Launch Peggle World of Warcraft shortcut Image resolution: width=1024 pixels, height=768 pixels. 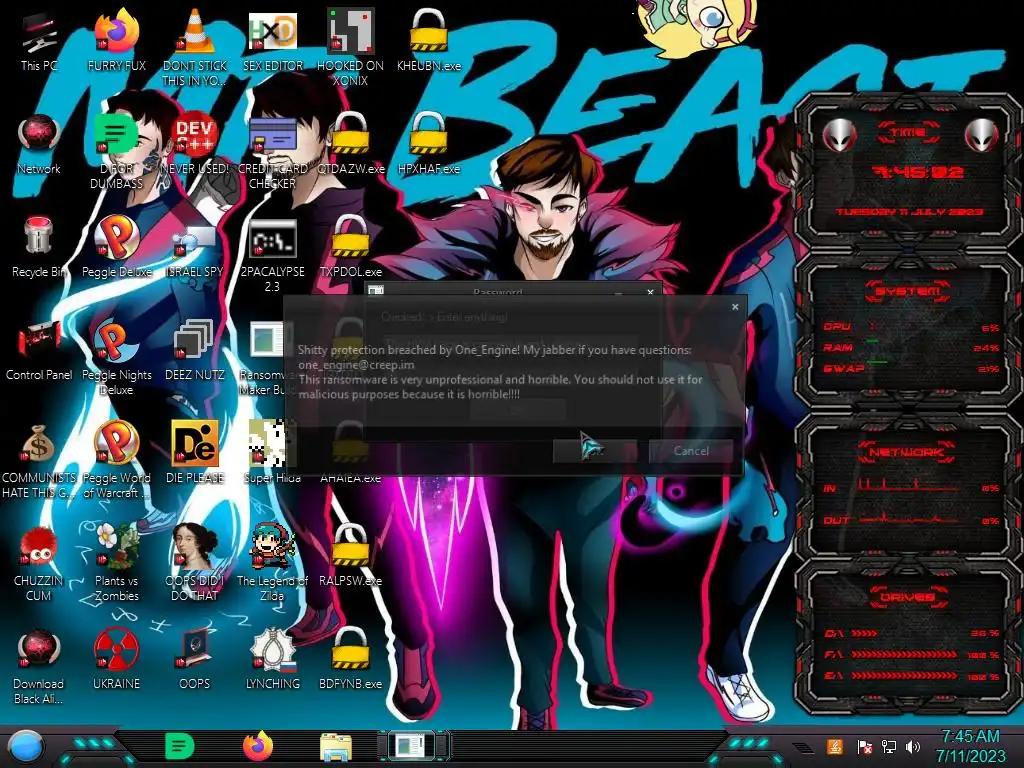pyautogui.click(x=116, y=460)
